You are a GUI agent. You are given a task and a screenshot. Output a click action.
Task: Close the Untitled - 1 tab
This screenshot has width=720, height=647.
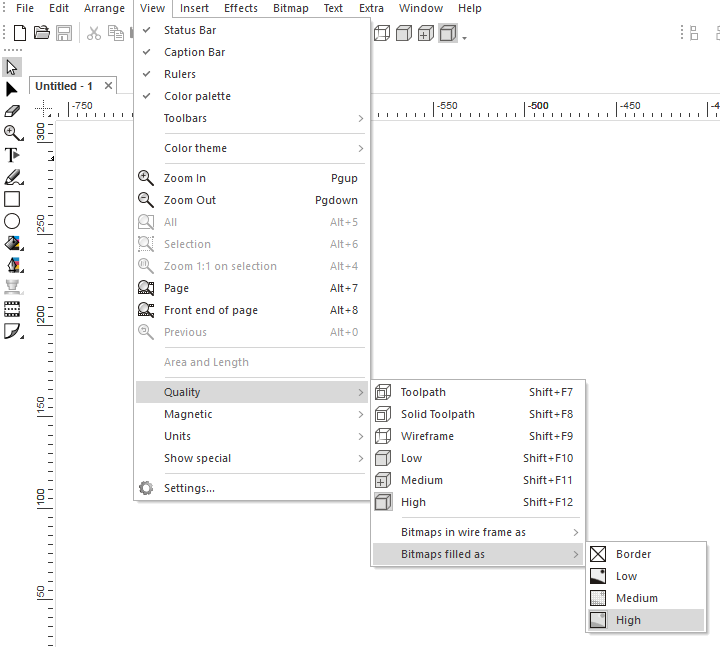point(108,86)
